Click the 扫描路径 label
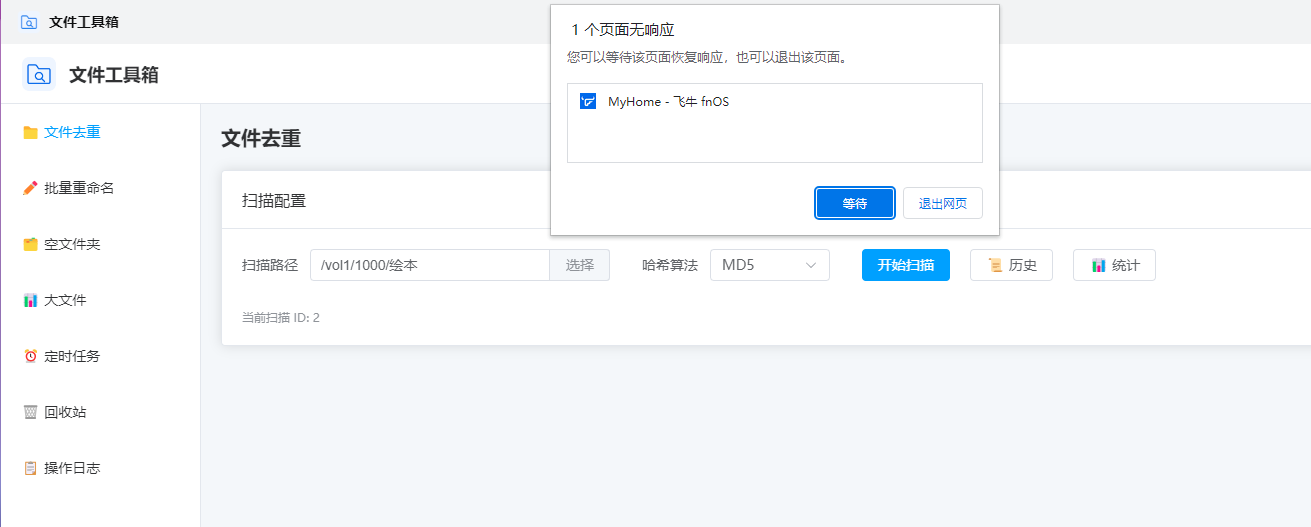The height and width of the screenshot is (527, 1311). pos(270,265)
